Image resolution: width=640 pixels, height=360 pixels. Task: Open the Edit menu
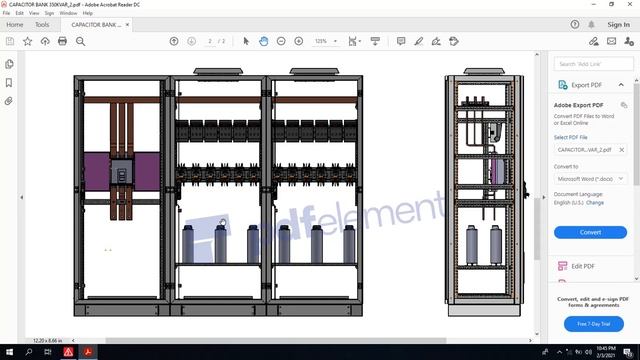(x=19, y=13)
